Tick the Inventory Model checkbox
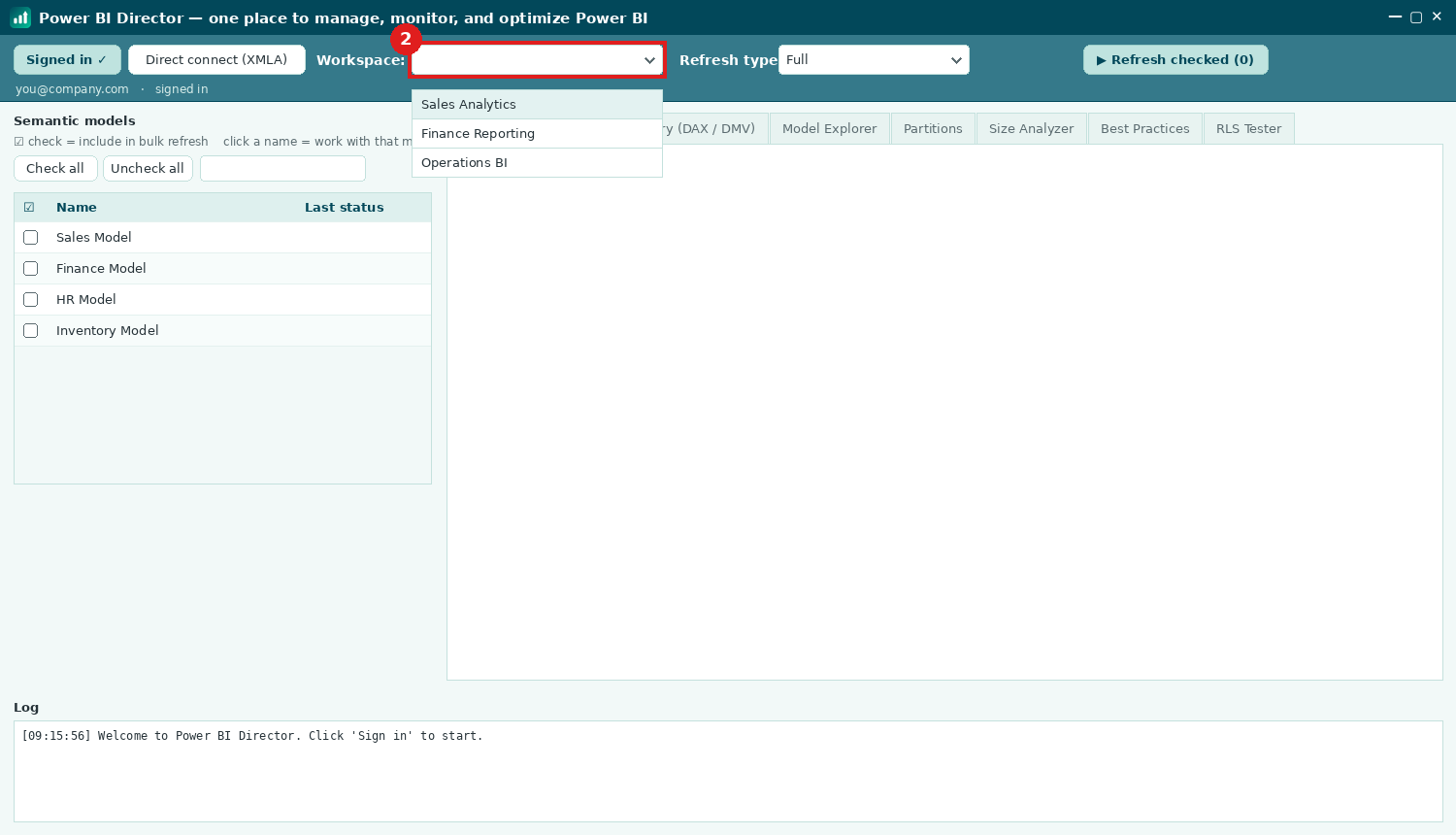This screenshot has width=1456, height=835. point(31,331)
